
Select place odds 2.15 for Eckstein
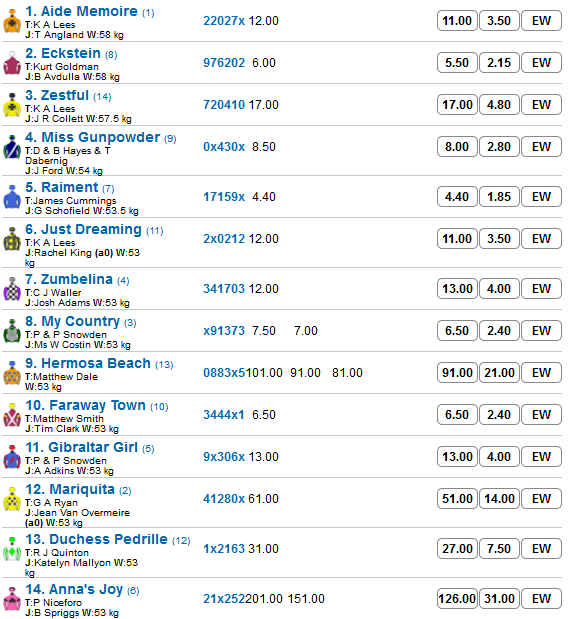coord(499,63)
